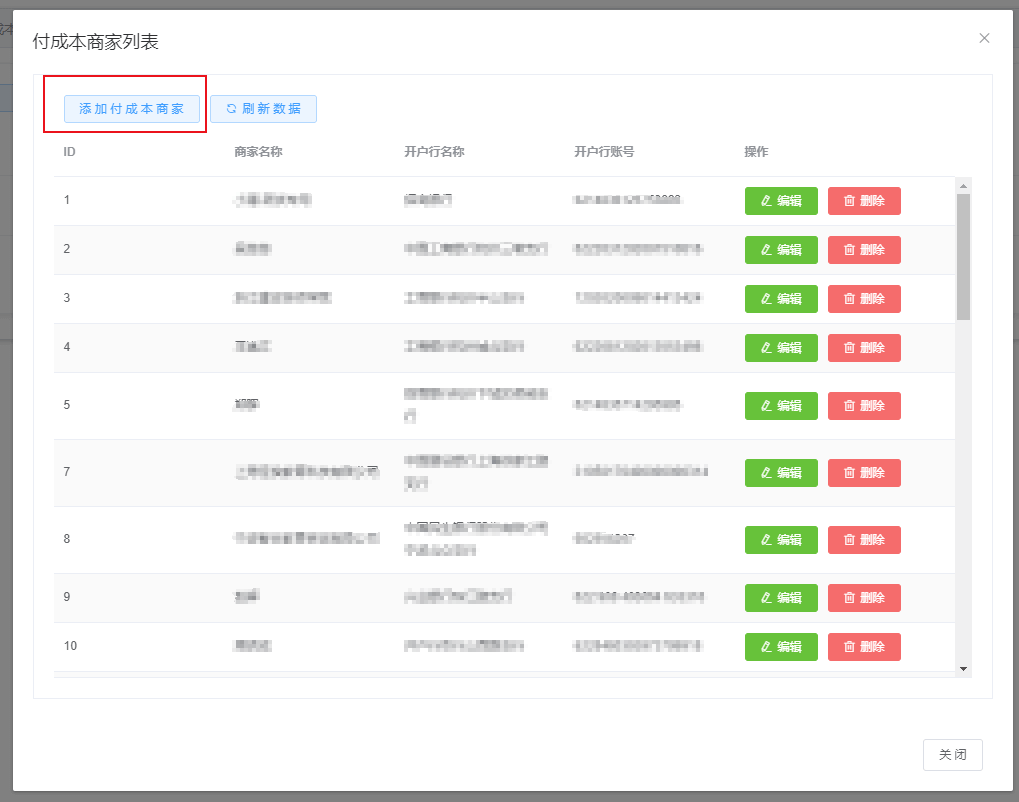Image resolution: width=1019 pixels, height=802 pixels.
Task: Edit merchant row with ID 1
Action: [x=781, y=201]
